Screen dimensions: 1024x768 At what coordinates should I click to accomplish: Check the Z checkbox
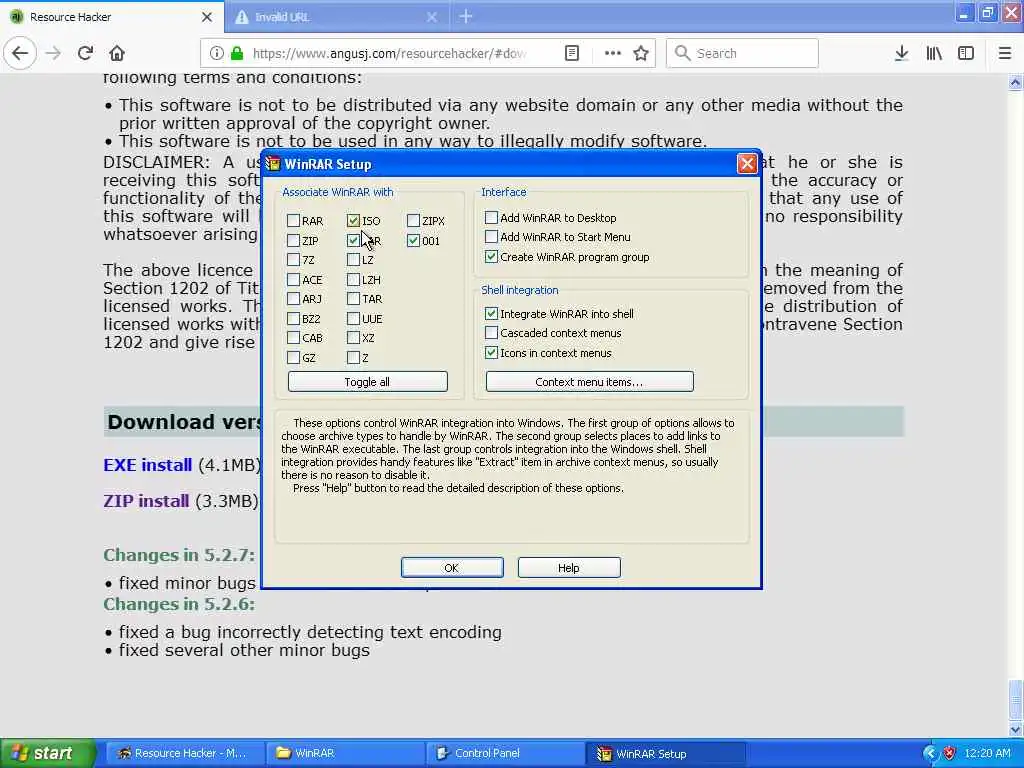click(353, 357)
